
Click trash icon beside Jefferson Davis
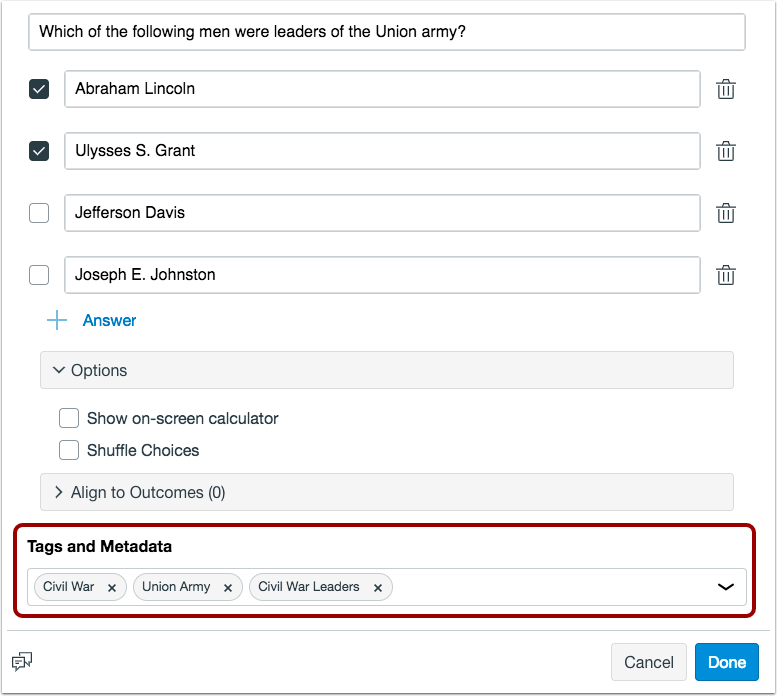726,213
